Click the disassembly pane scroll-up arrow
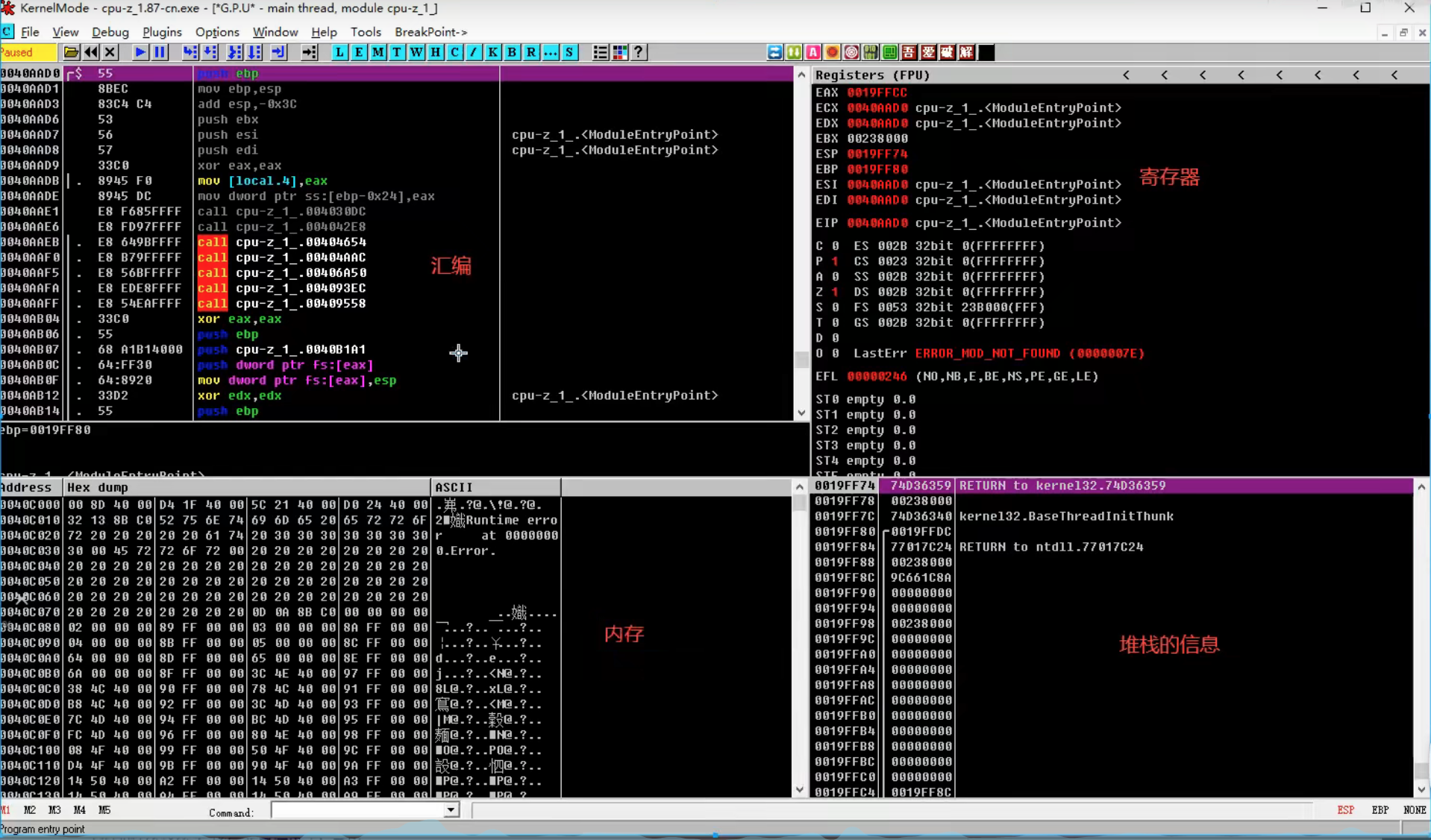1431x840 pixels. (801, 75)
